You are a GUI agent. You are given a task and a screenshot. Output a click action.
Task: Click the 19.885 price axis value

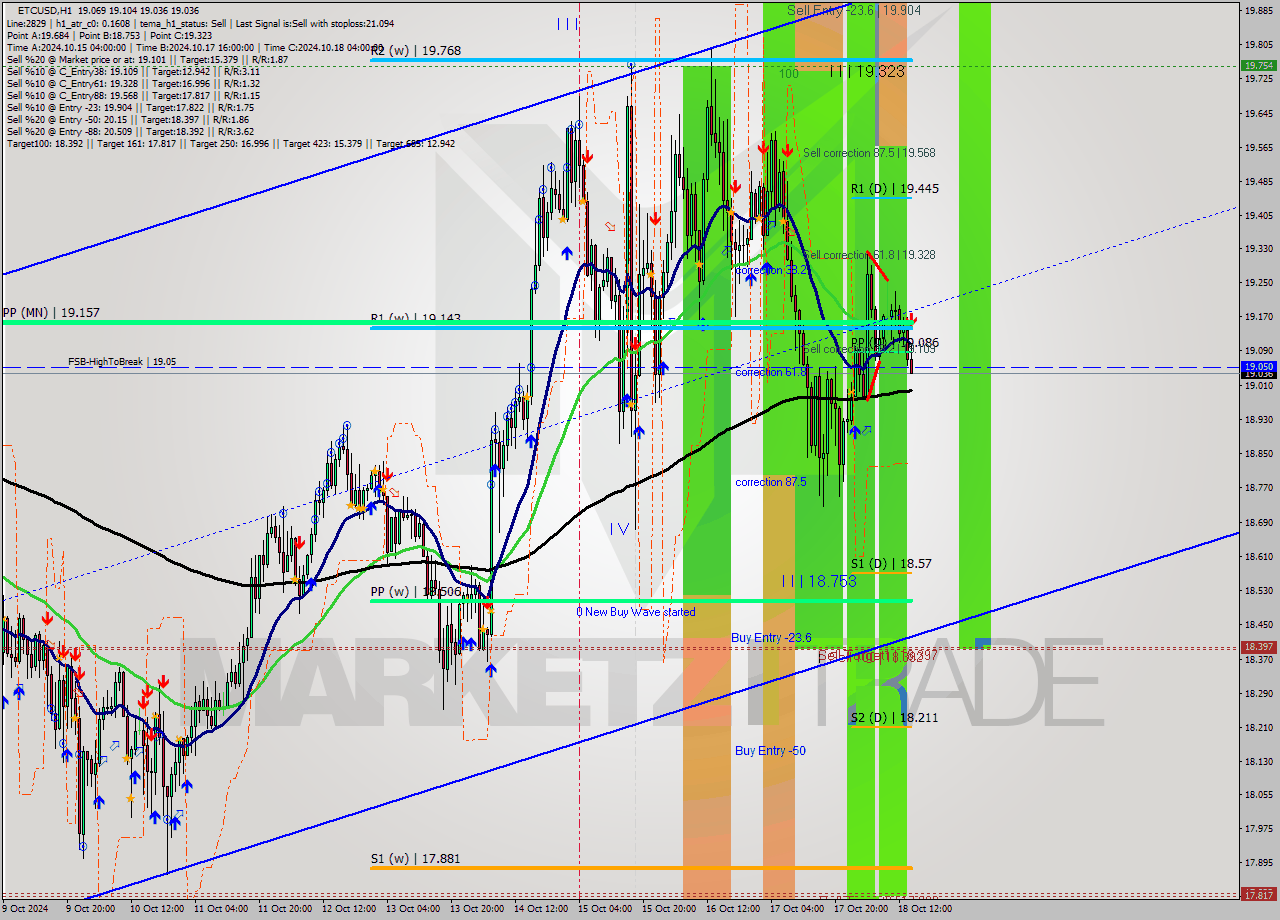(x=1258, y=11)
